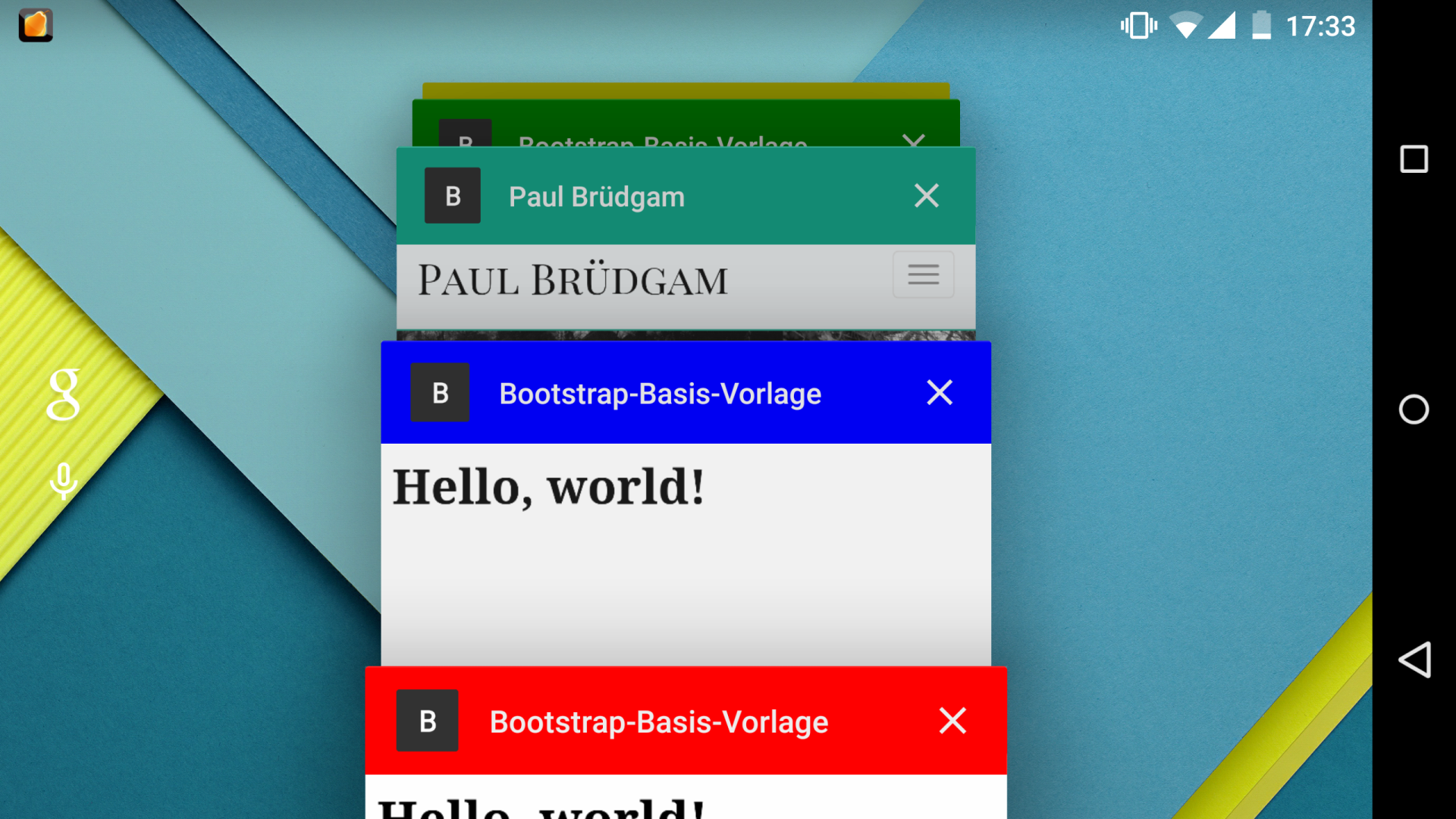
Task: Tap the B app icon on dark green card
Action: [466, 134]
